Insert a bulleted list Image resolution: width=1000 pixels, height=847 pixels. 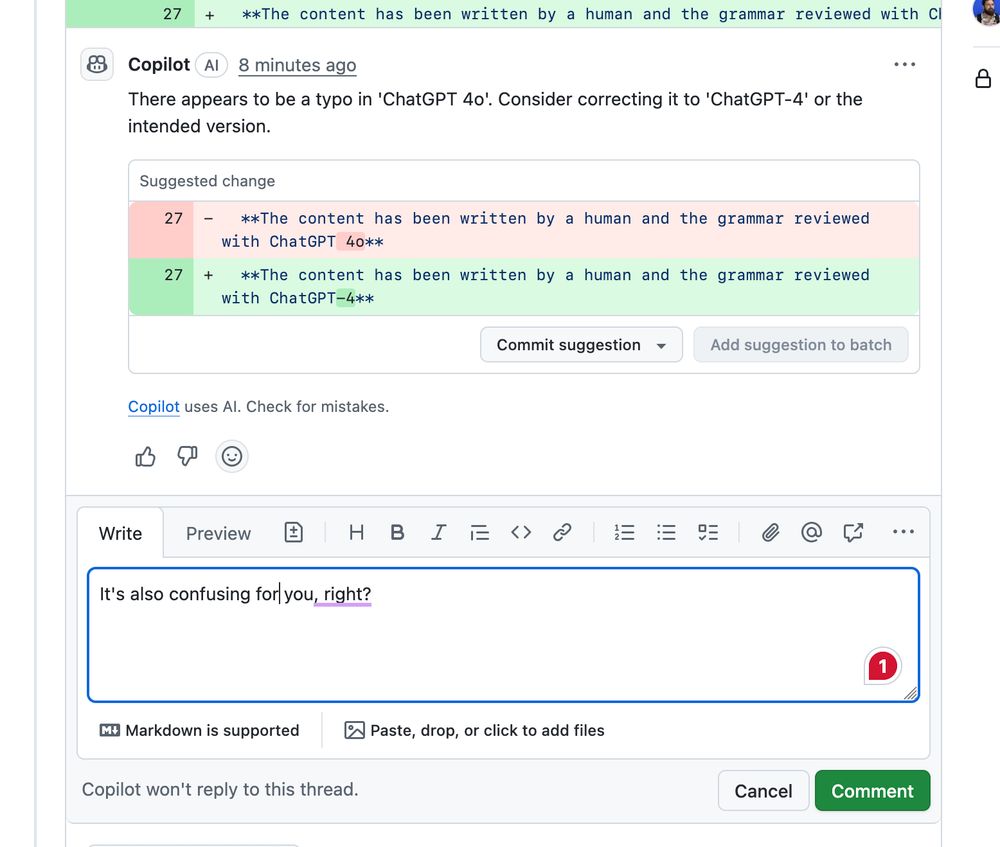pos(666,533)
